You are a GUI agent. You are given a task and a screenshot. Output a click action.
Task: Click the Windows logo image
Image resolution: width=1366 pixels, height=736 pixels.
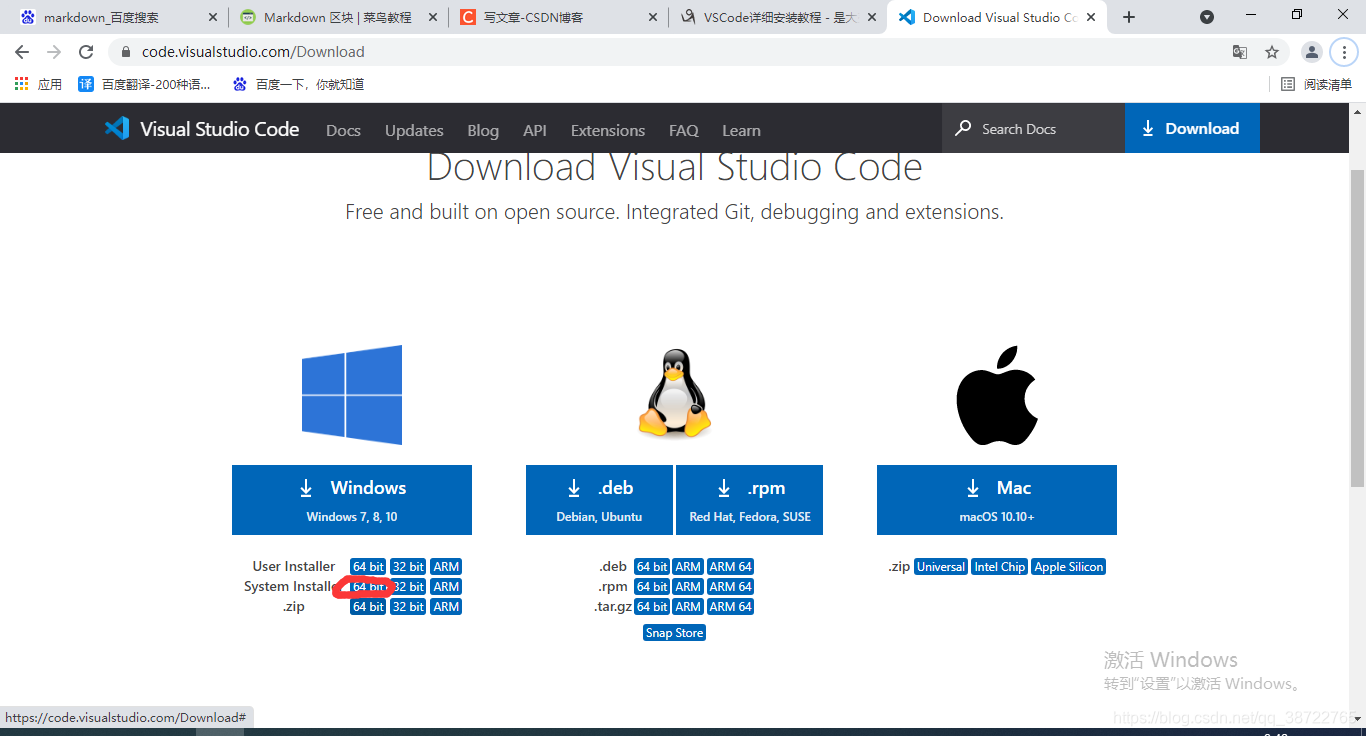pyautogui.click(x=352, y=395)
